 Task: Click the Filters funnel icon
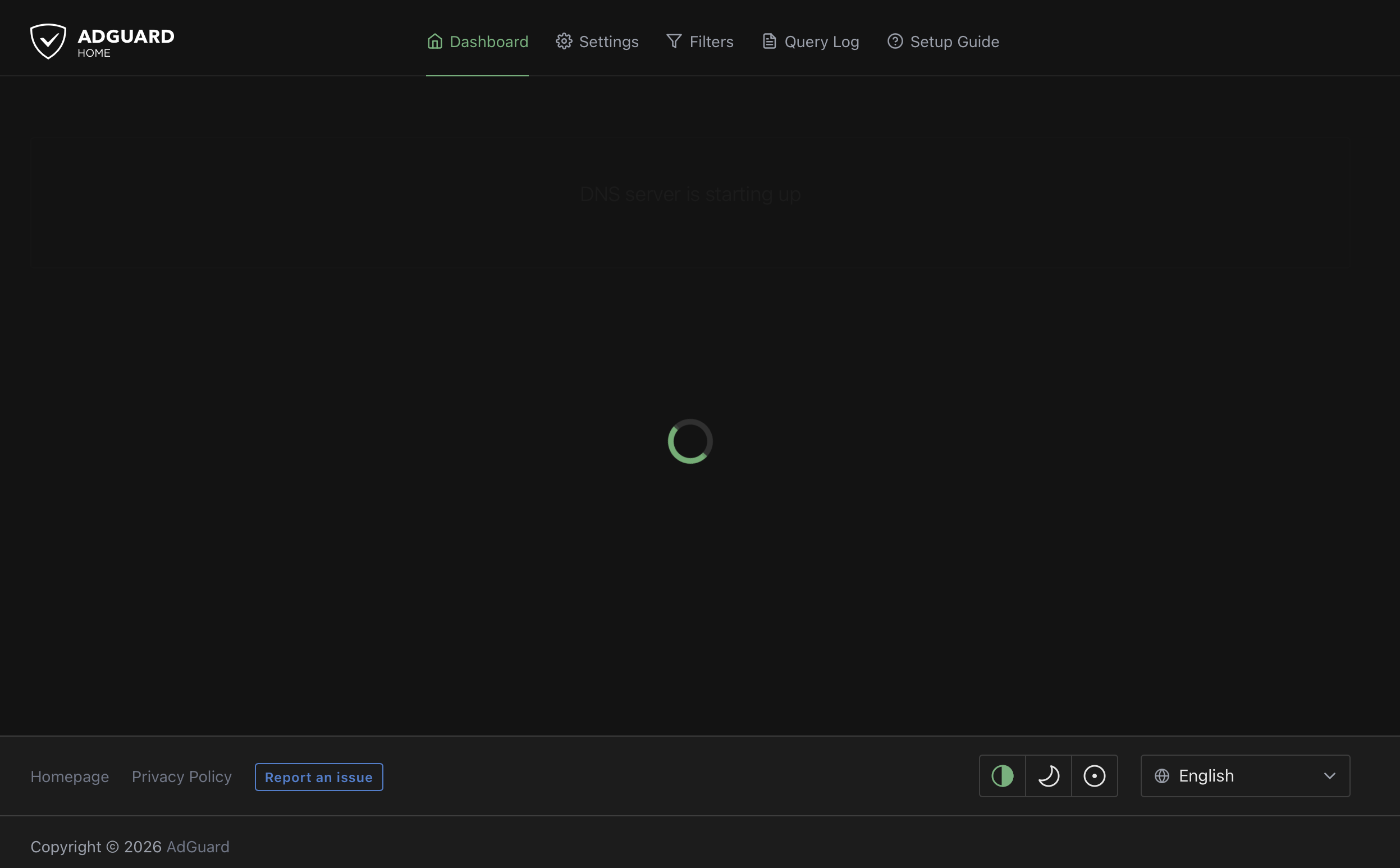click(674, 42)
